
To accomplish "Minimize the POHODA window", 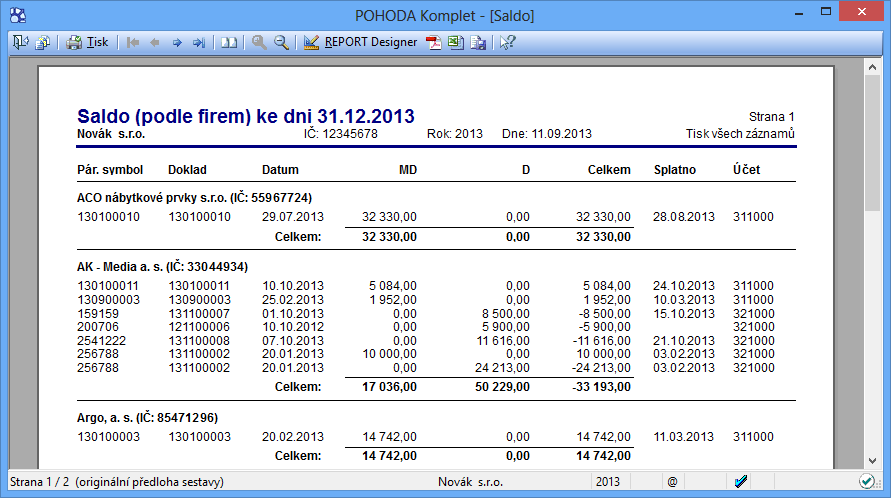I will pos(799,13).
